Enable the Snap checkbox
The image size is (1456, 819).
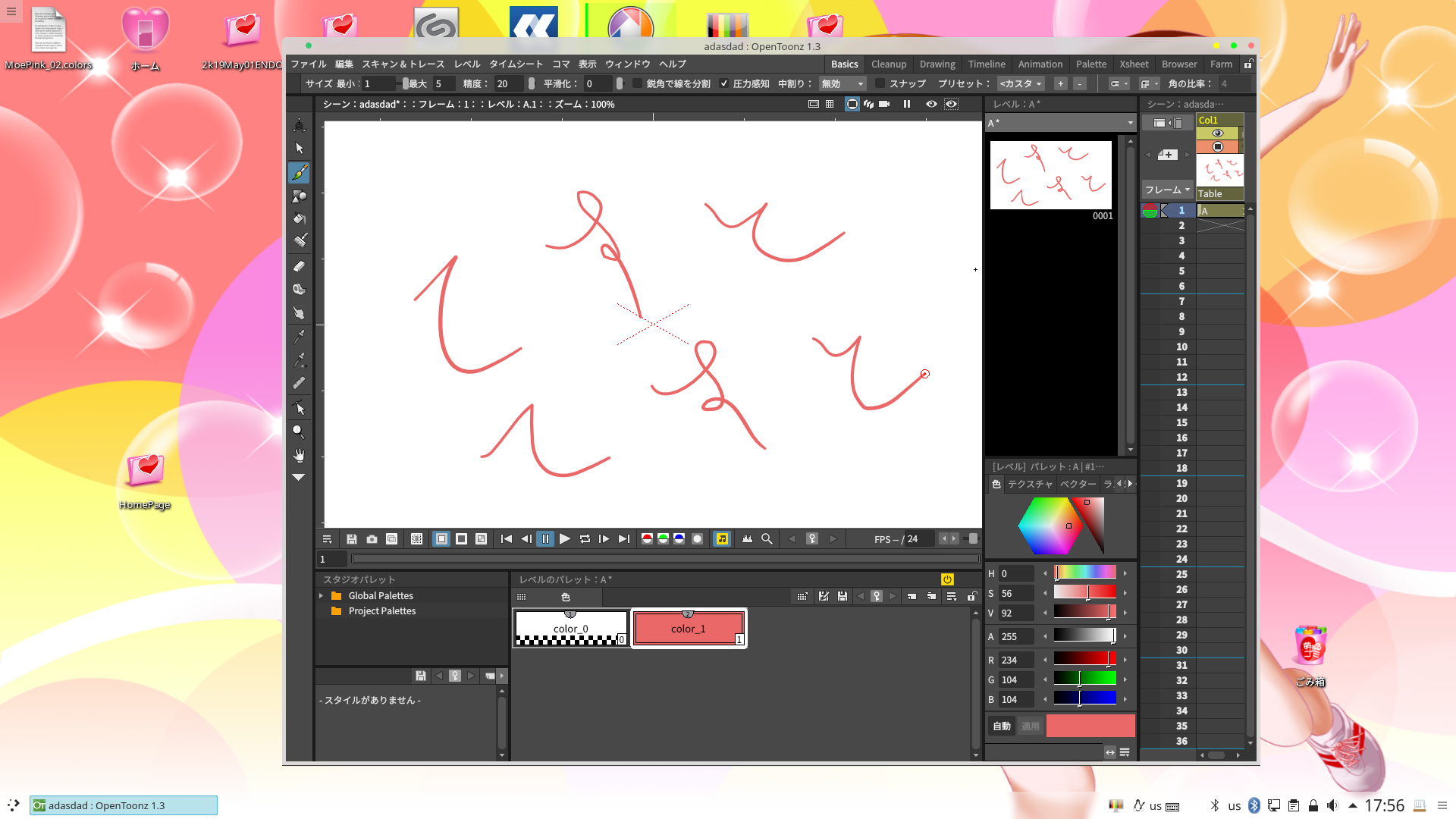(880, 83)
